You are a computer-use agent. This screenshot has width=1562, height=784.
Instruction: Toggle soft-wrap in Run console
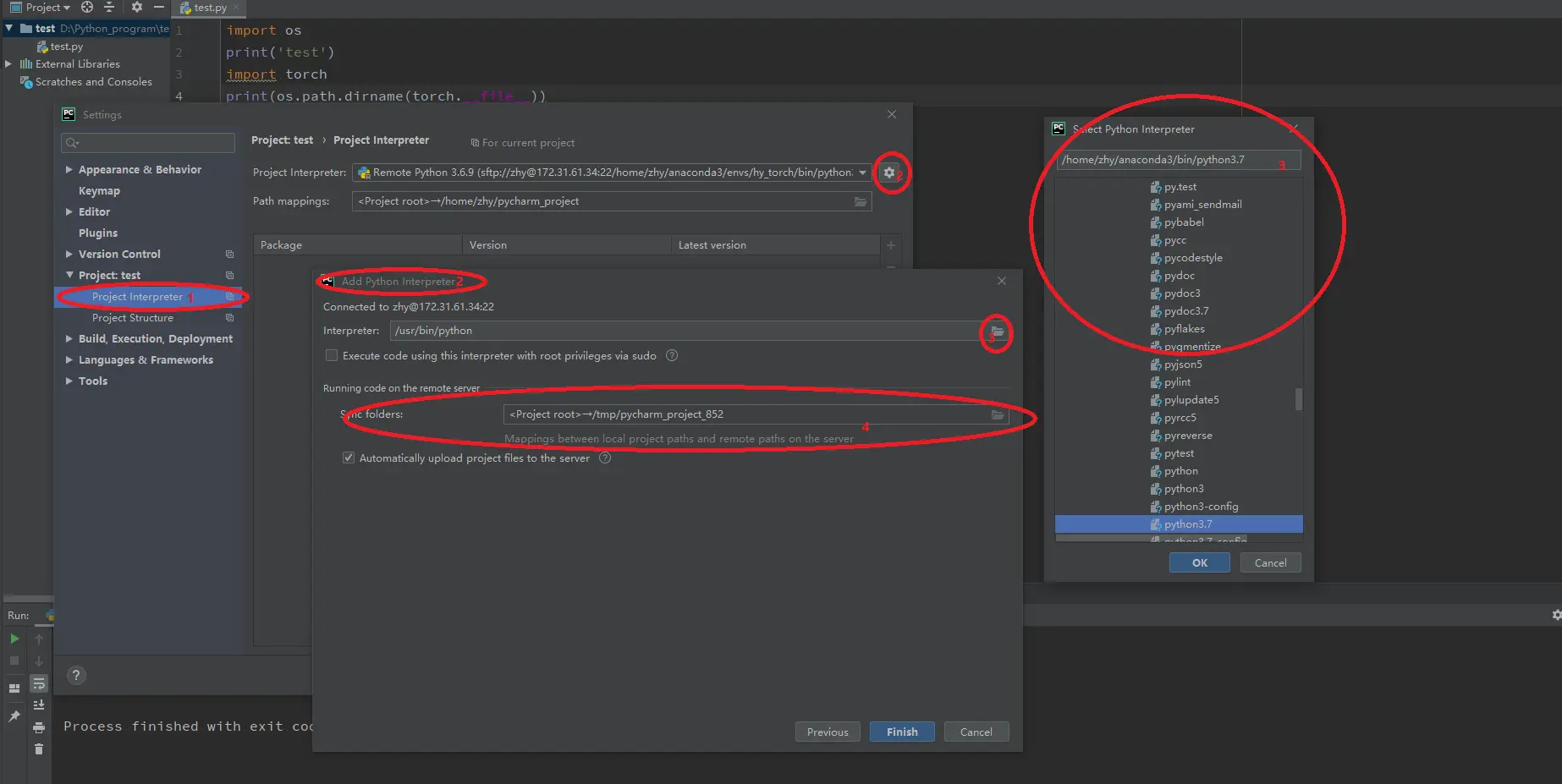coord(39,683)
